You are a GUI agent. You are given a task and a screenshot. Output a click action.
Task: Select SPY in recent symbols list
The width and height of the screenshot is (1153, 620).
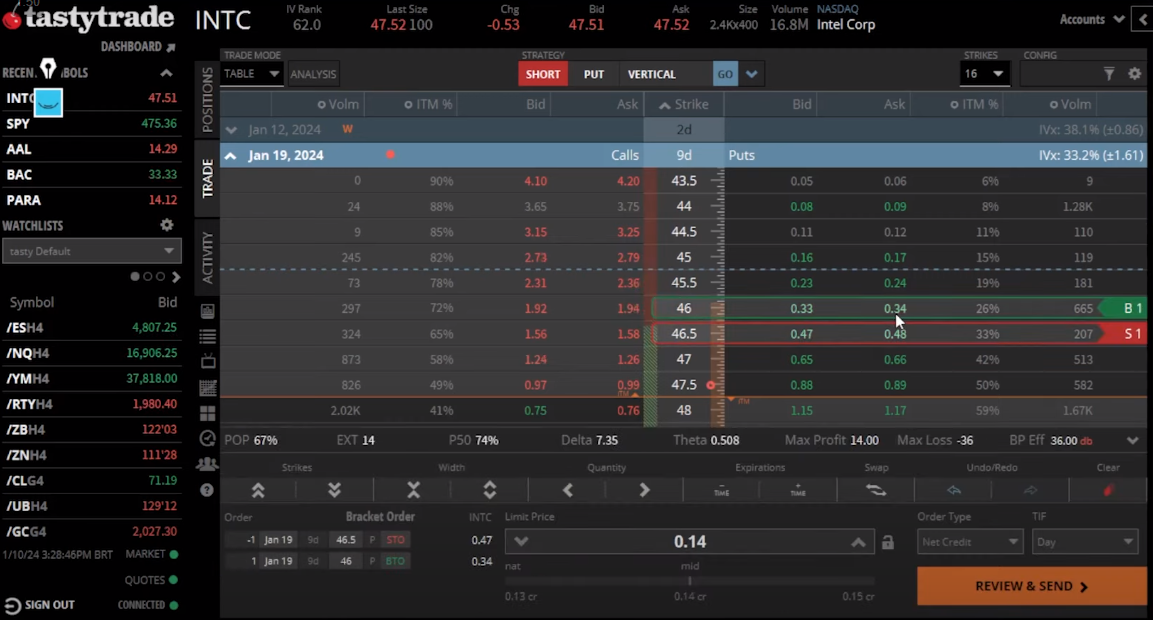[x=19, y=124]
